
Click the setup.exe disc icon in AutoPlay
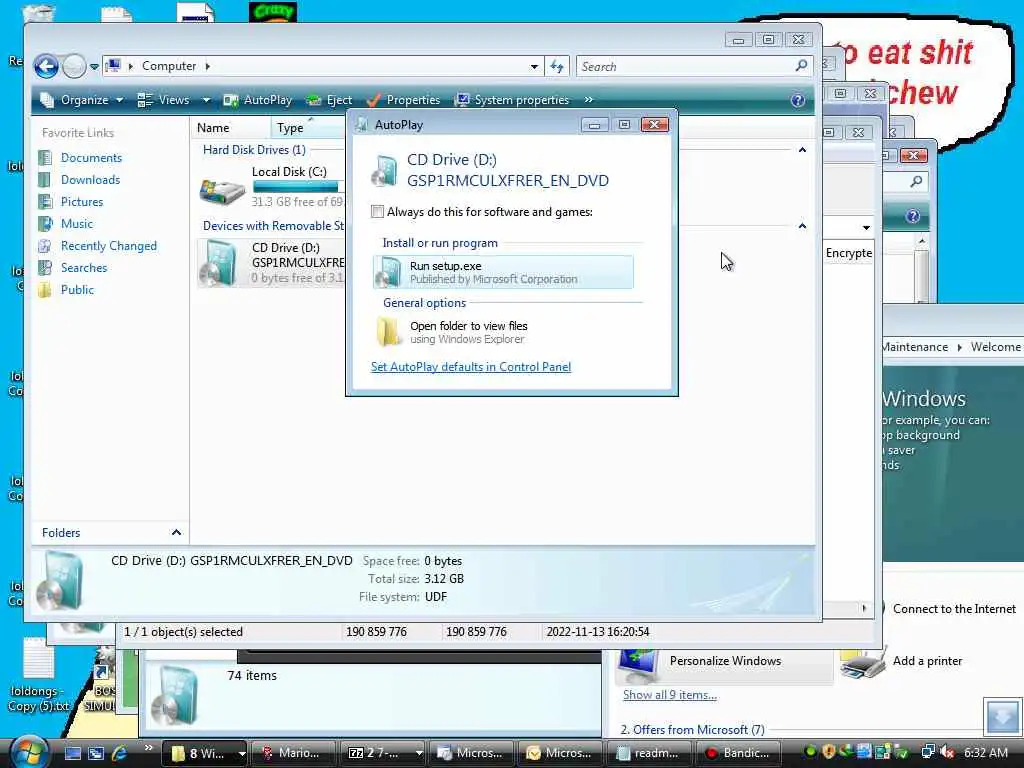389,272
